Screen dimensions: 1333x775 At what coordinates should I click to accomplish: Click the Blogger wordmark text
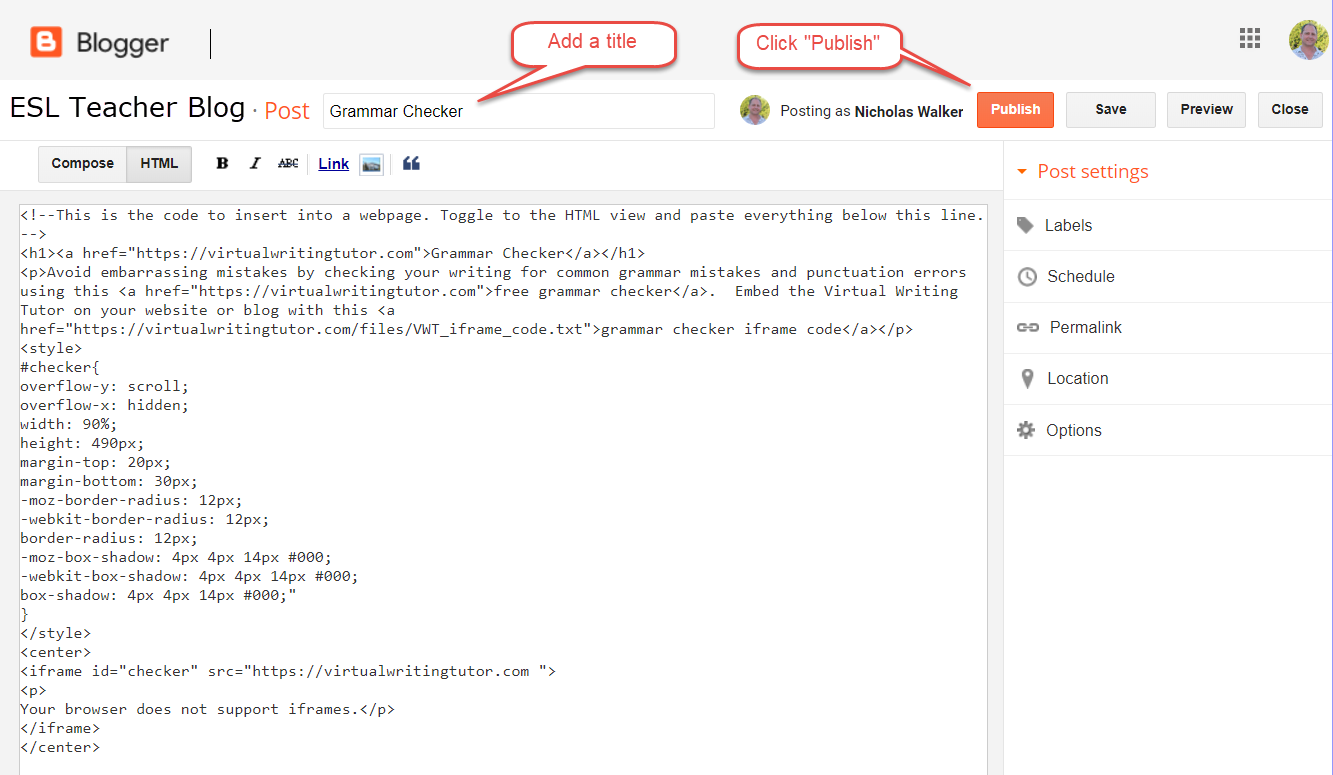click(x=122, y=44)
